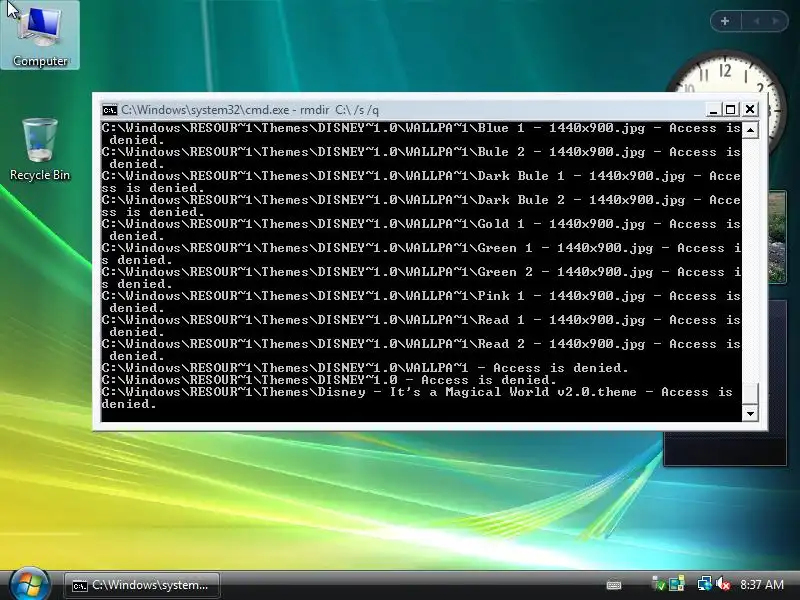Click Sidebar previous gadgets page arrow
This screenshot has height=600, width=800.
[756, 21]
